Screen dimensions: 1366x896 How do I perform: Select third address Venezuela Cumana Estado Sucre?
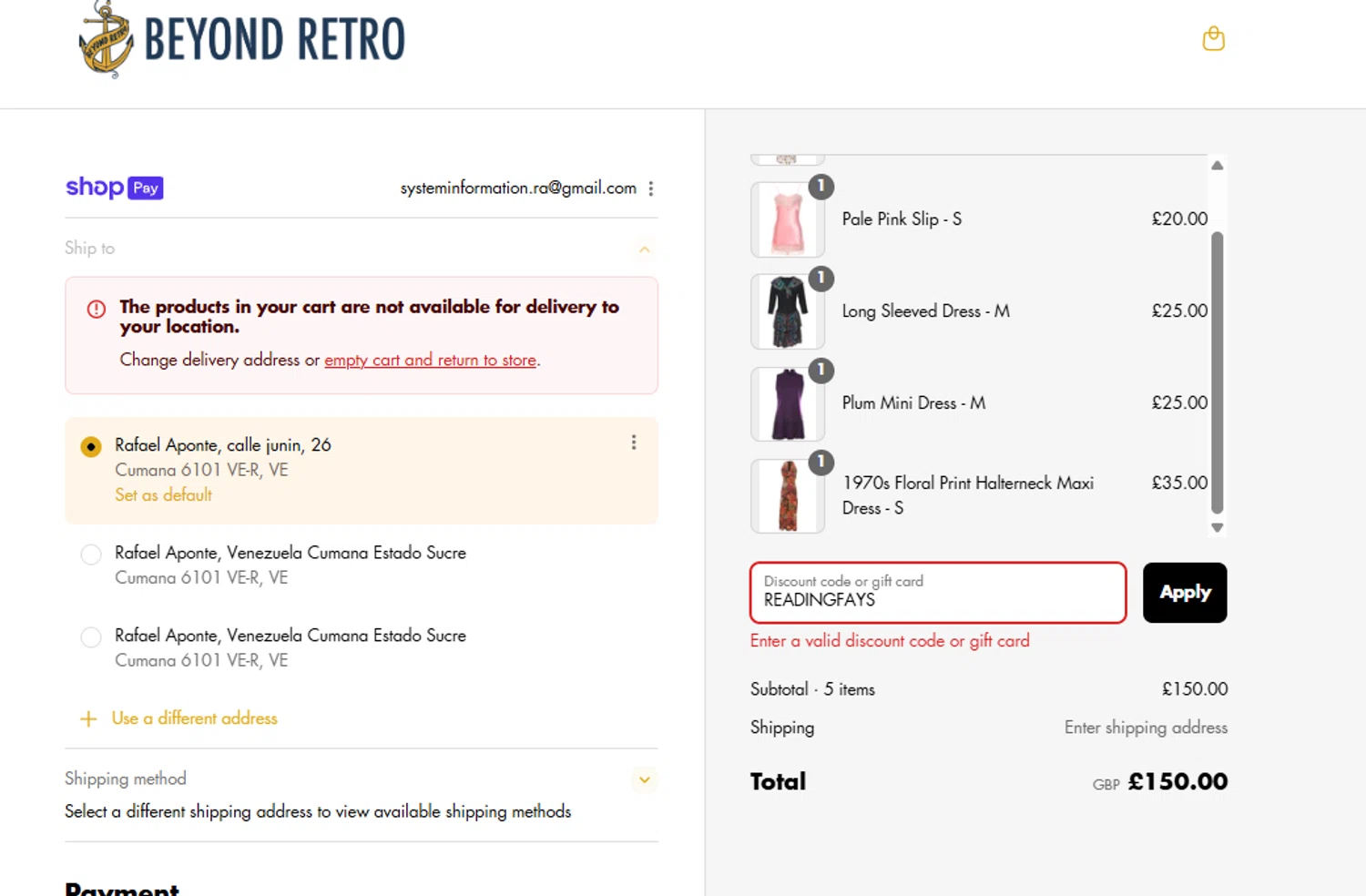click(x=91, y=637)
